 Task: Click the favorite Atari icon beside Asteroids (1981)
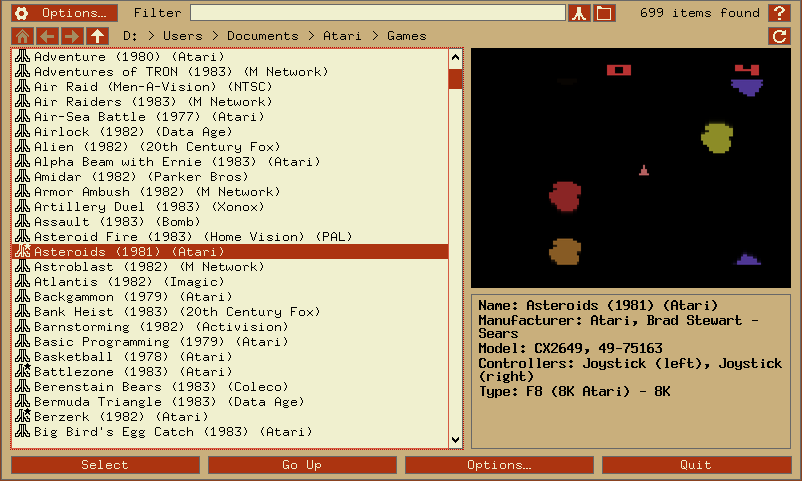point(23,251)
